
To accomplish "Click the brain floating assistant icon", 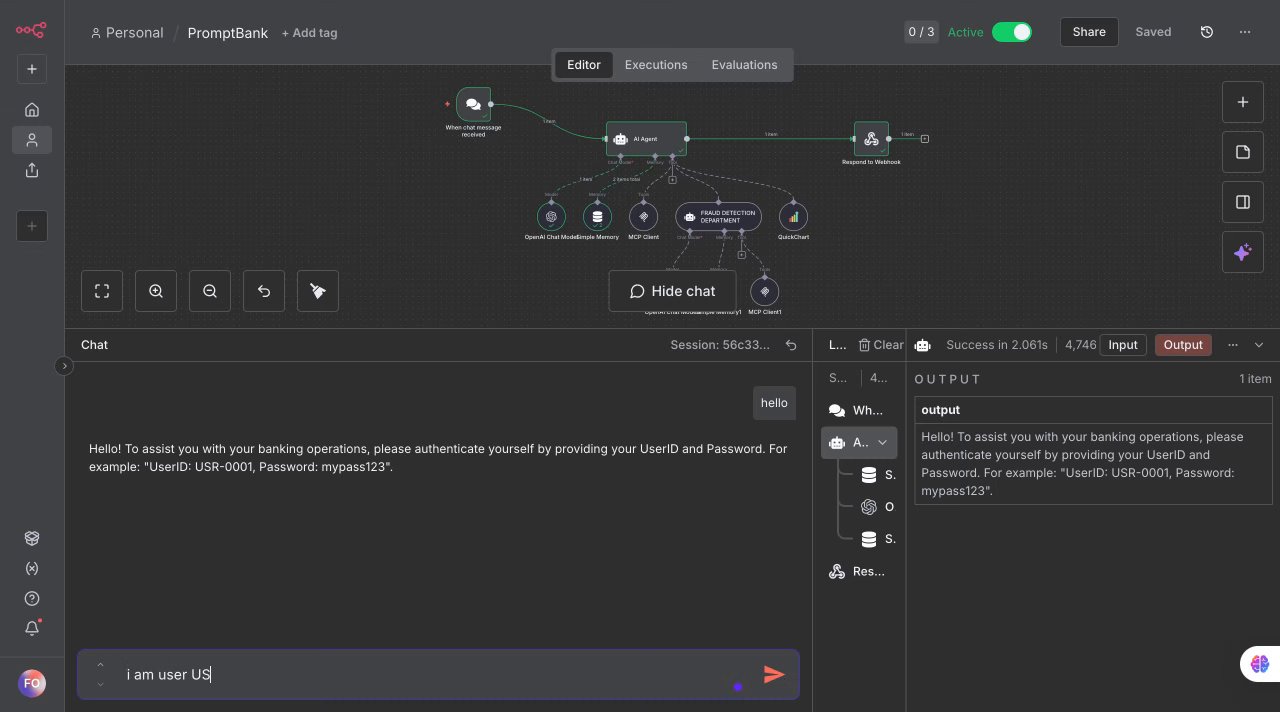I will point(1259,664).
